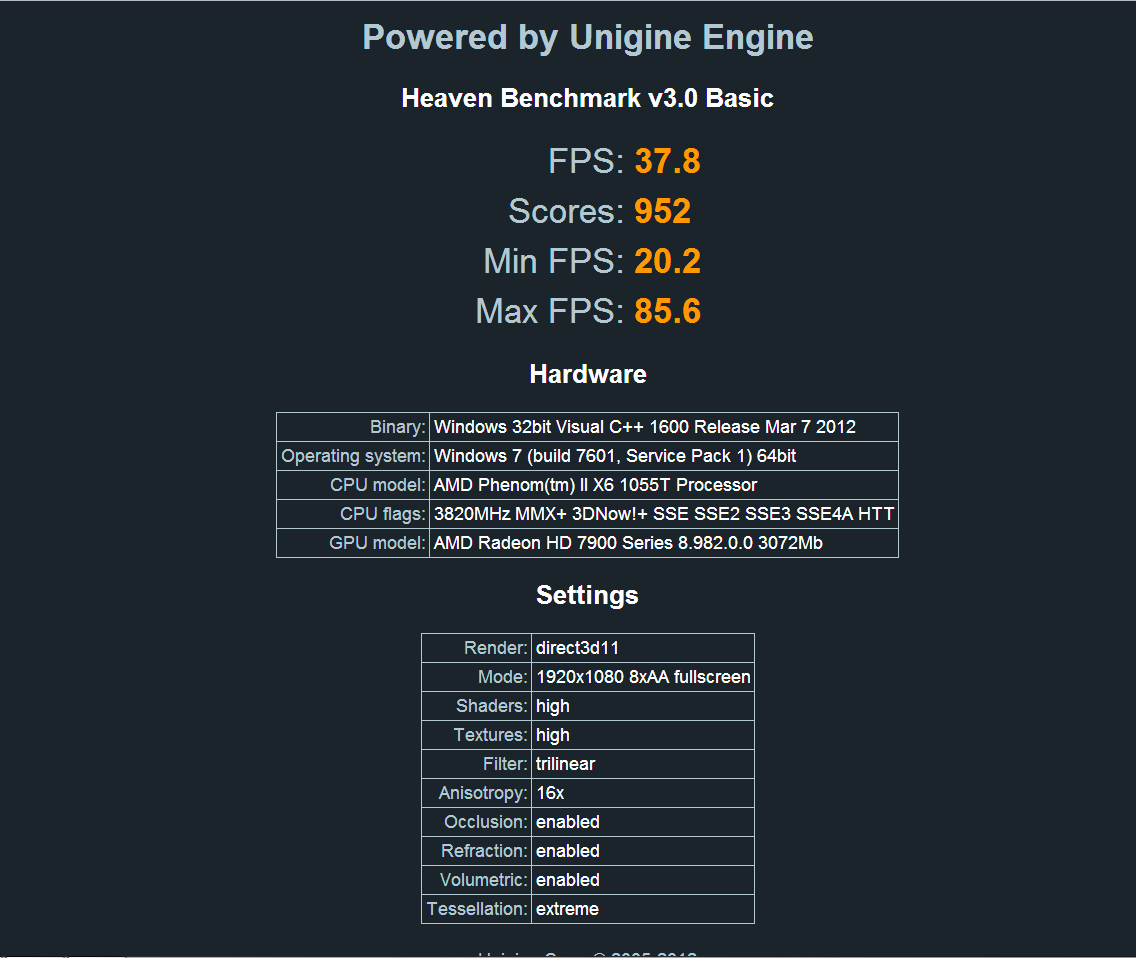Click the FPS value 37.8

(x=667, y=161)
